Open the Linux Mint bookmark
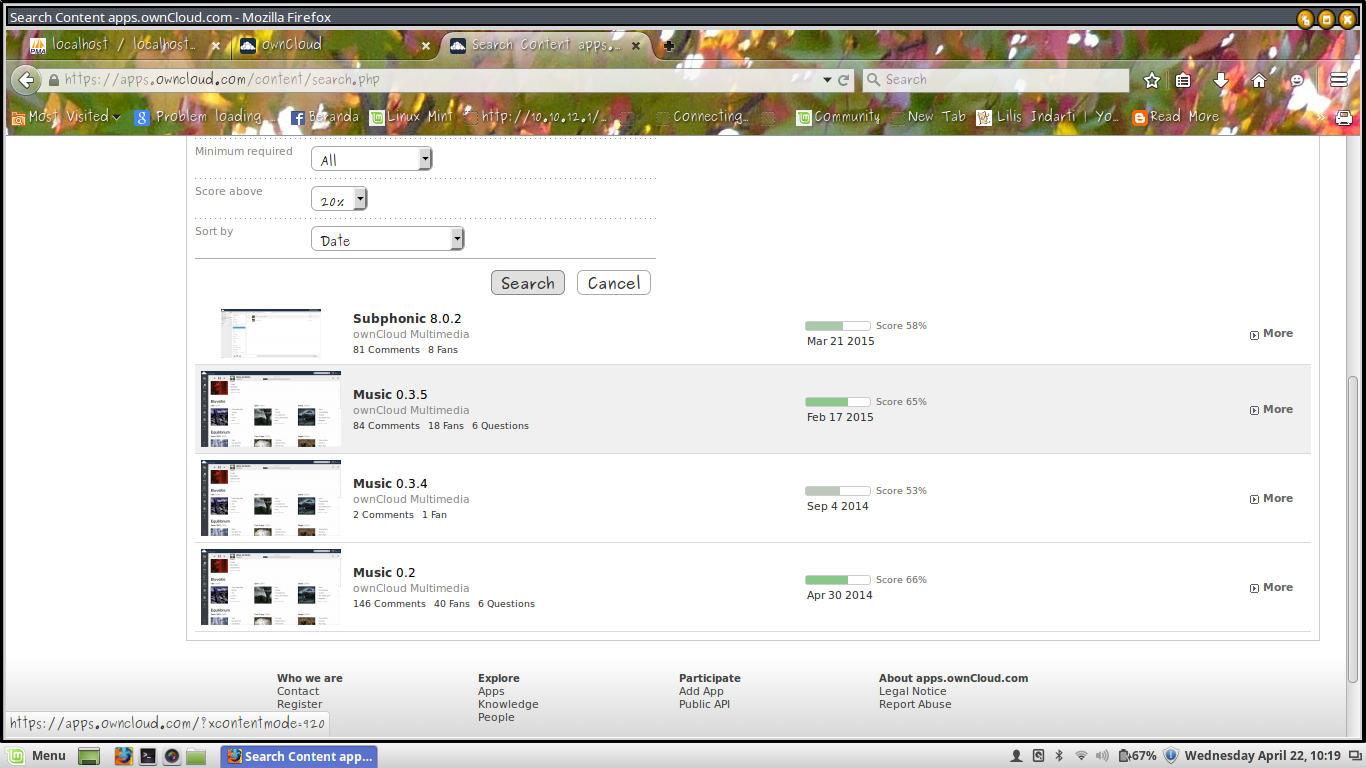The height and width of the screenshot is (768, 1366). (411, 117)
